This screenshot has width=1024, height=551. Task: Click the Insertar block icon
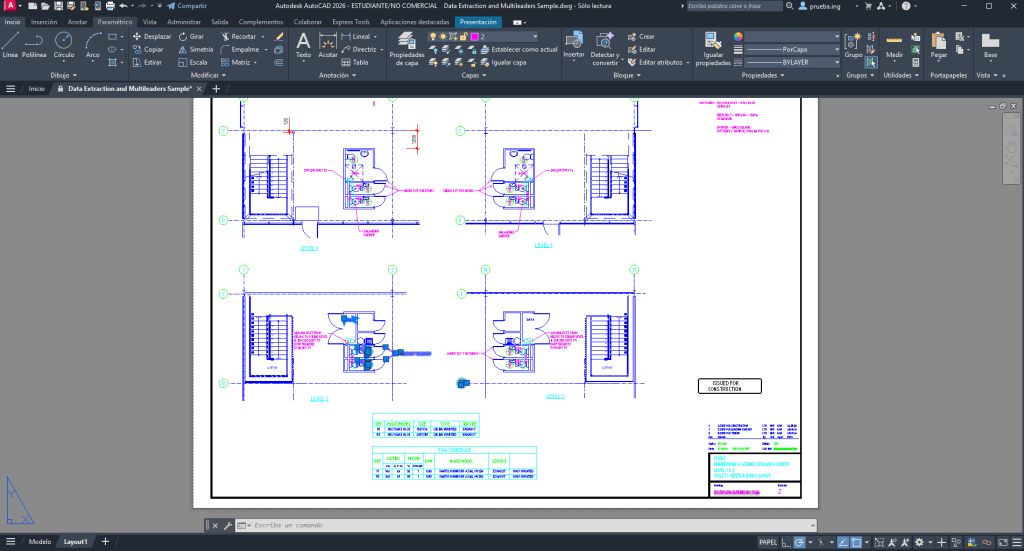click(574, 44)
